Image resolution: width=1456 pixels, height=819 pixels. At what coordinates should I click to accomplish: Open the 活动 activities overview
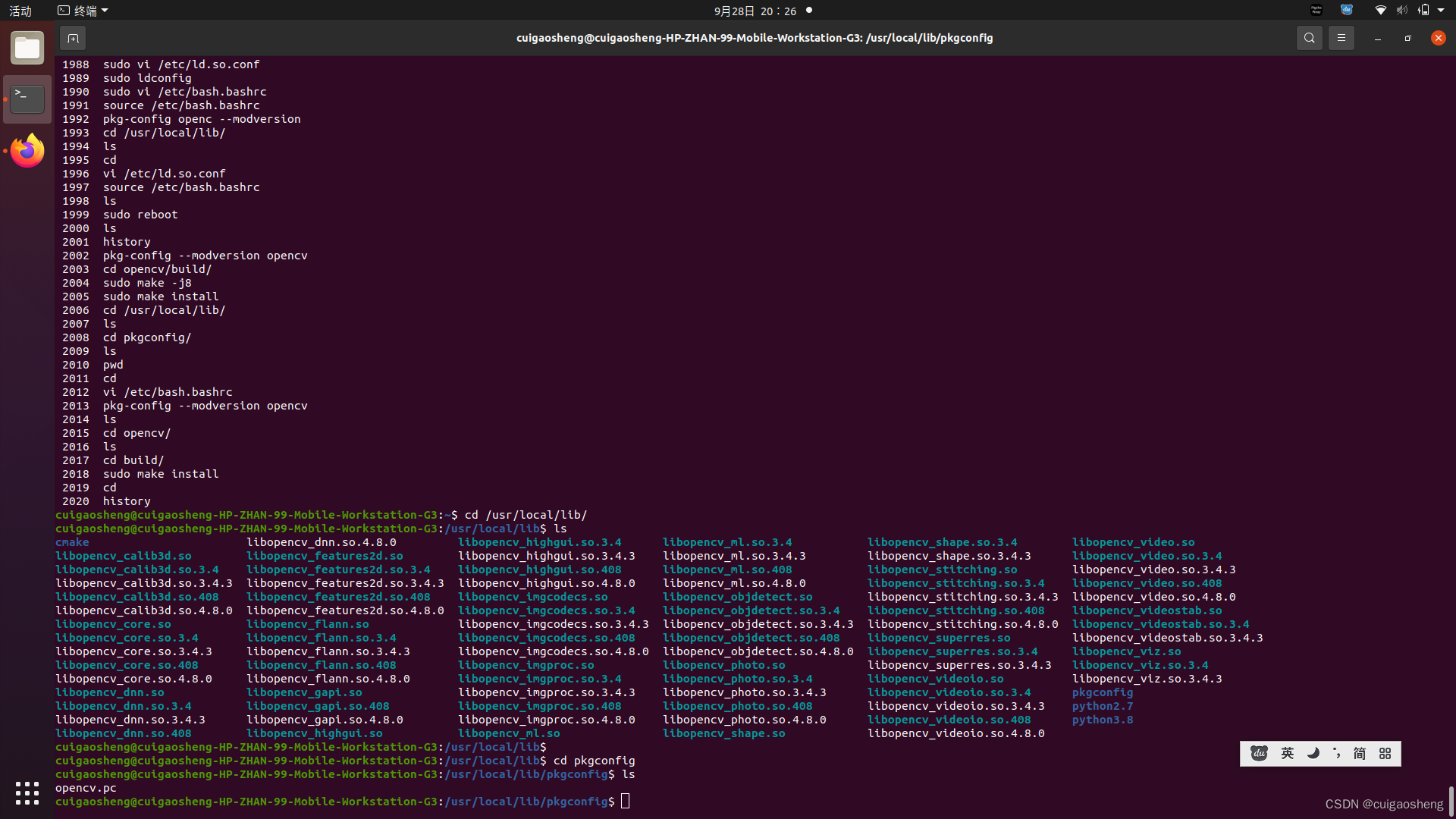pos(20,11)
